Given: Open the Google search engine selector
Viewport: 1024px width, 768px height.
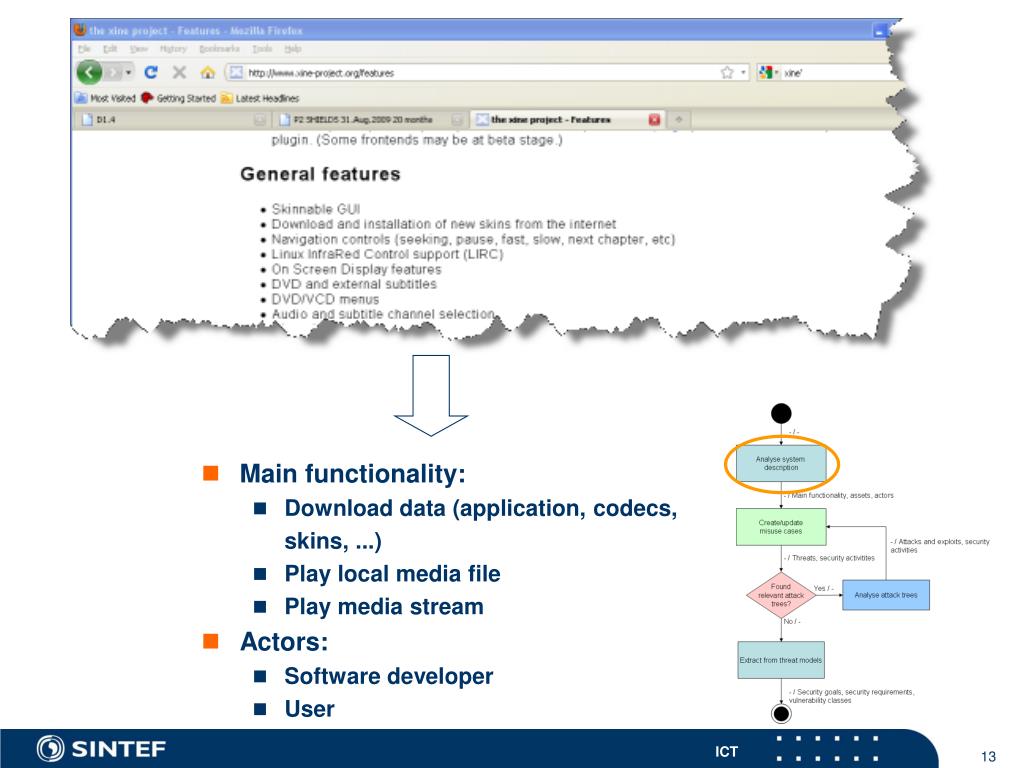Looking at the screenshot, I should click(x=768, y=72).
